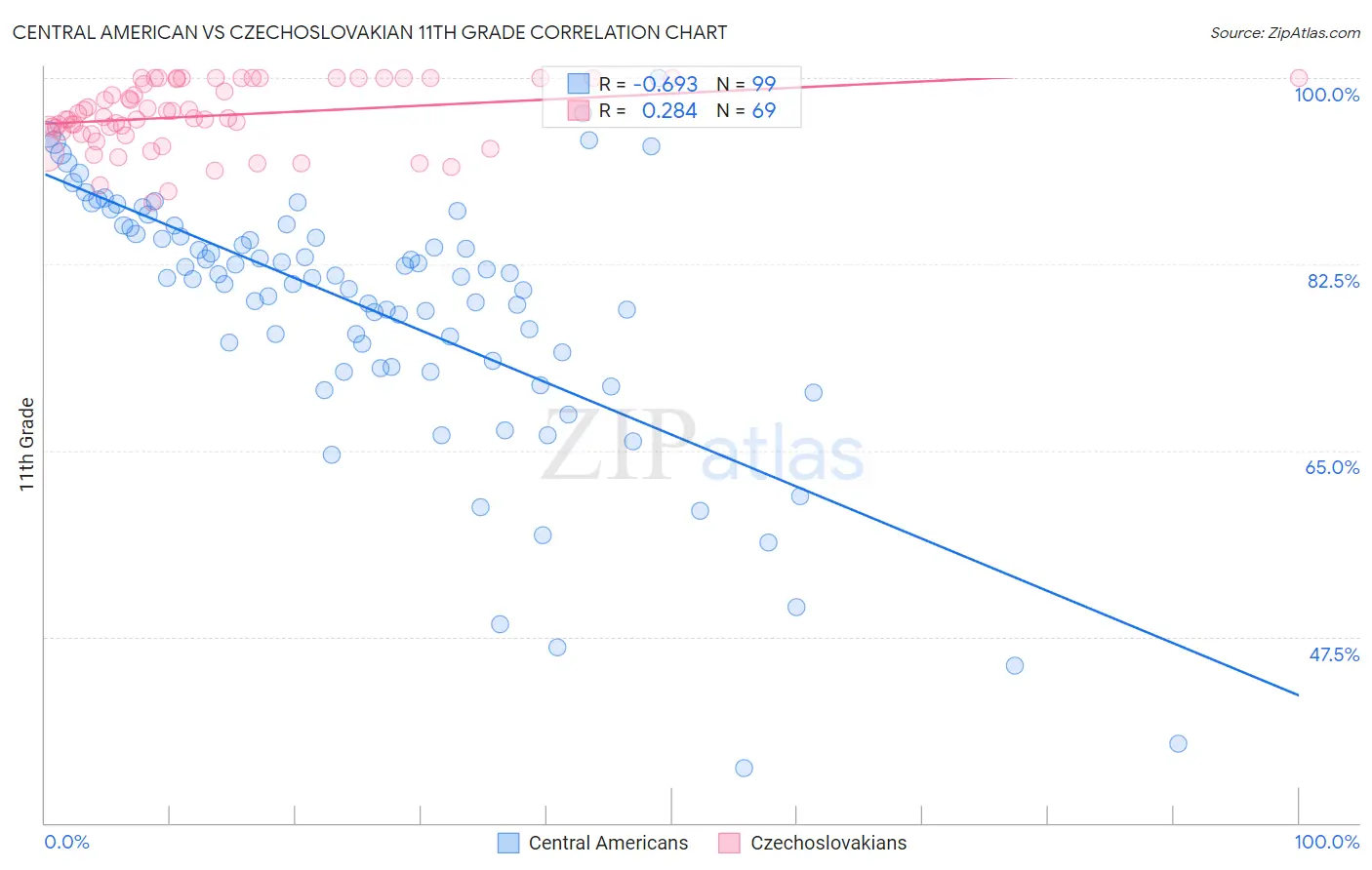
Task: Click the 82.5% y-axis tick label
Action: [x=1333, y=281]
